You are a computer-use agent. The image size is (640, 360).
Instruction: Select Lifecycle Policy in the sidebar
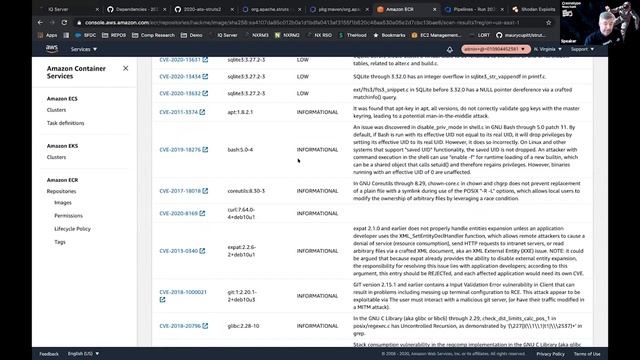(x=72, y=229)
